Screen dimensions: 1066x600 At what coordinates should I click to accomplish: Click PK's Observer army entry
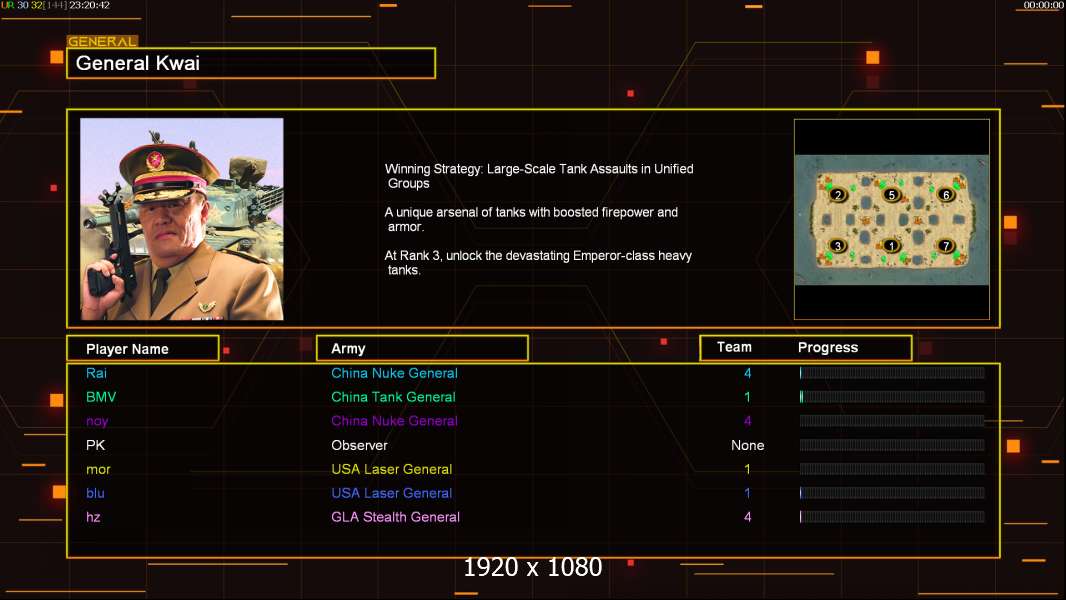pyautogui.click(x=359, y=445)
